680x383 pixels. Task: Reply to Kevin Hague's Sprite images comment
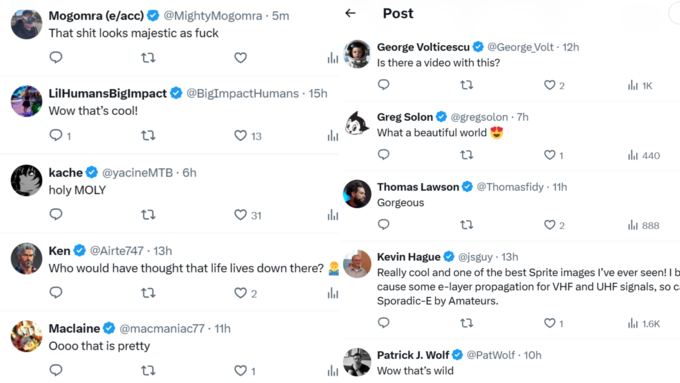(x=383, y=323)
